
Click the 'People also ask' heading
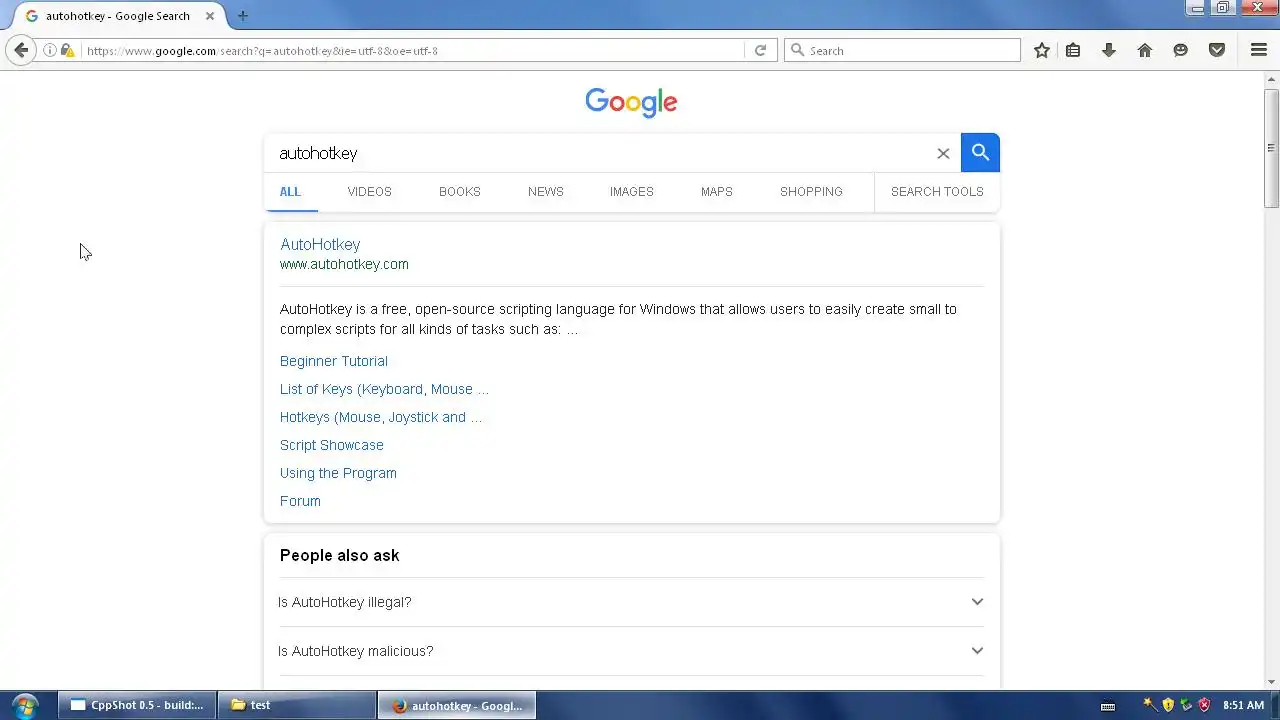(339, 555)
